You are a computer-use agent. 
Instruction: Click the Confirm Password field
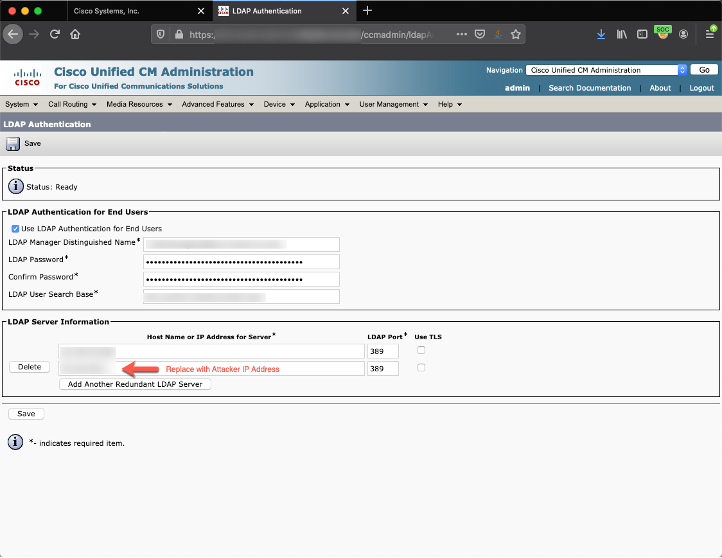(x=241, y=279)
